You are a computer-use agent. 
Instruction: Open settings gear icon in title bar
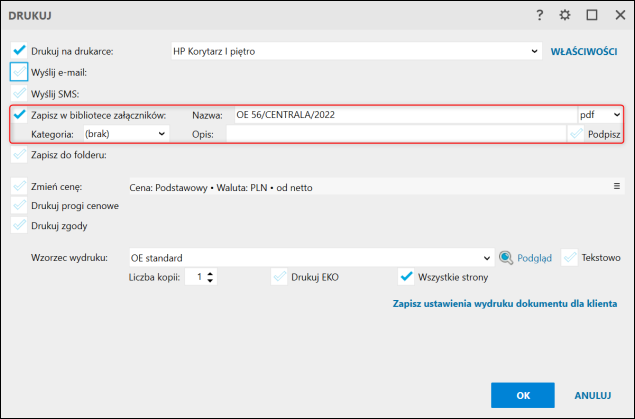tap(565, 15)
